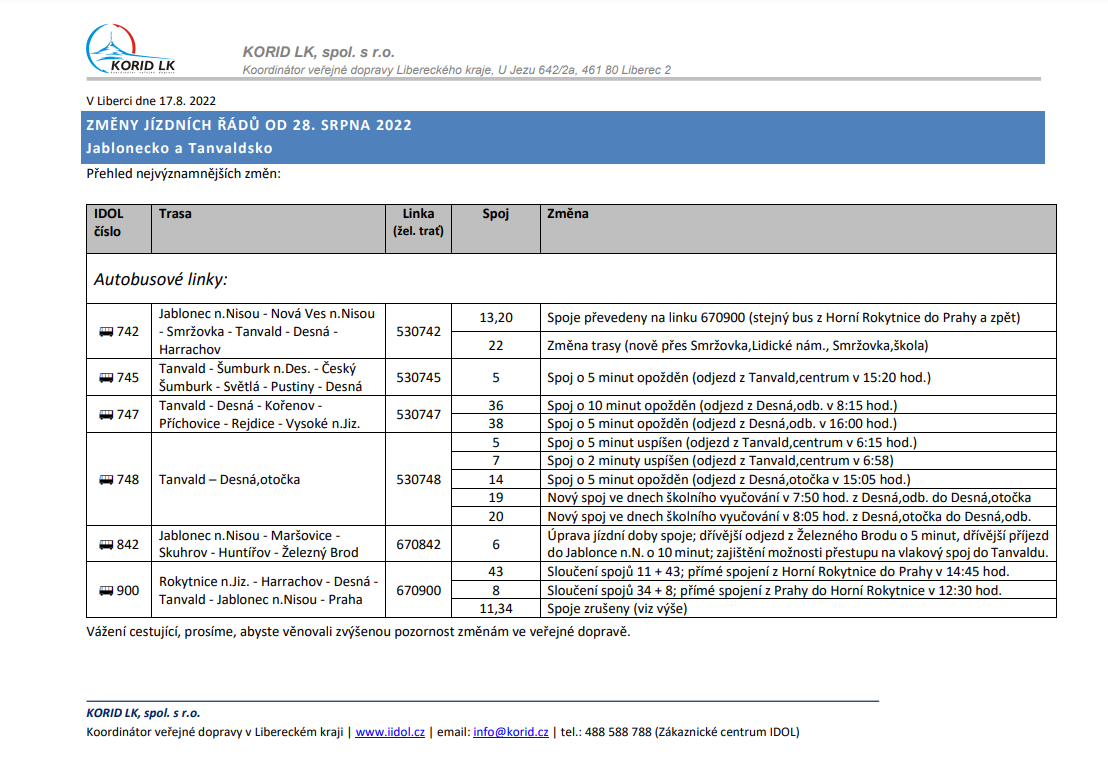Click the phone number 'tel.: 488 588 788'
The image size is (1108, 778).
(606, 732)
